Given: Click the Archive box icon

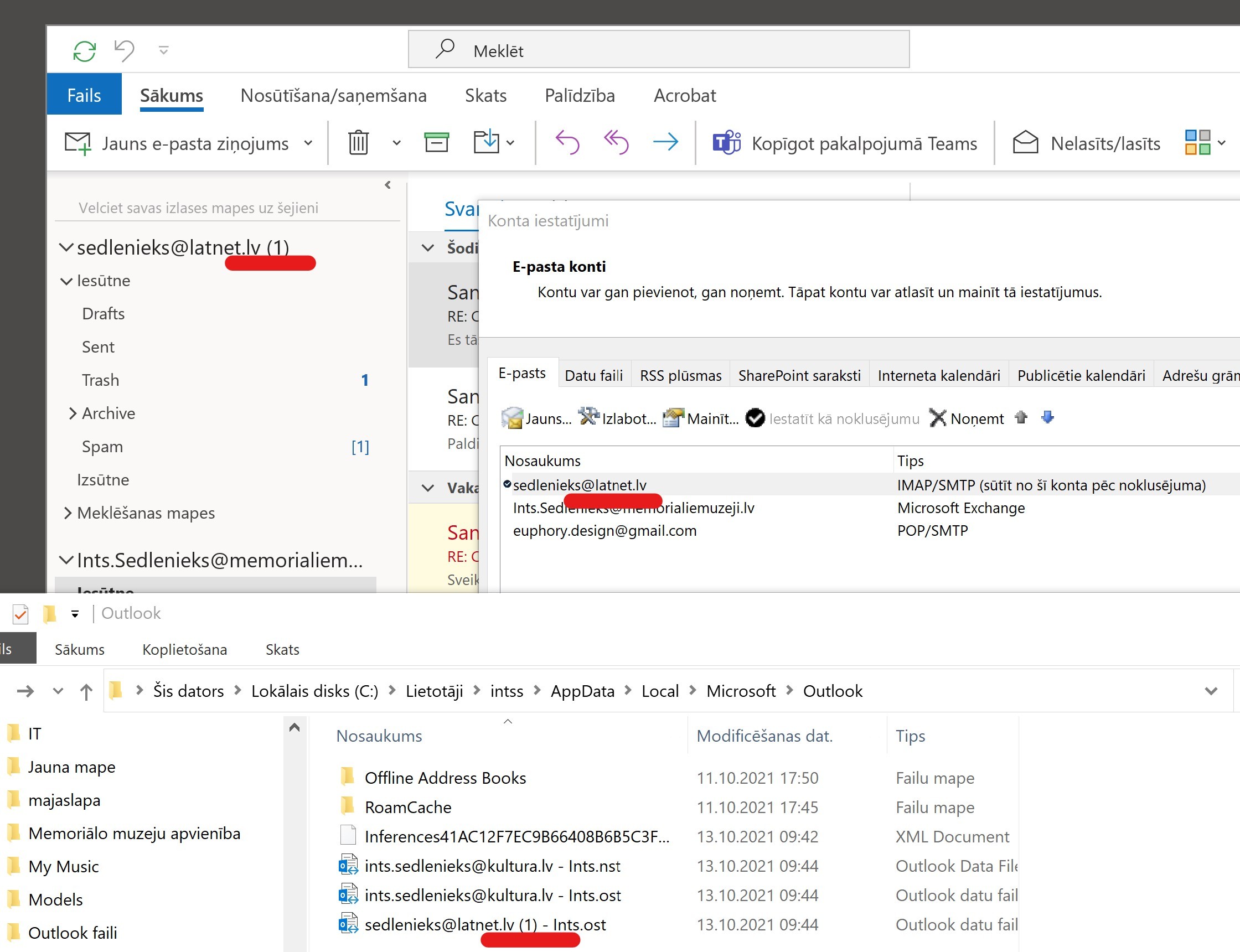Looking at the screenshot, I should pyautogui.click(x=436, y=143).
